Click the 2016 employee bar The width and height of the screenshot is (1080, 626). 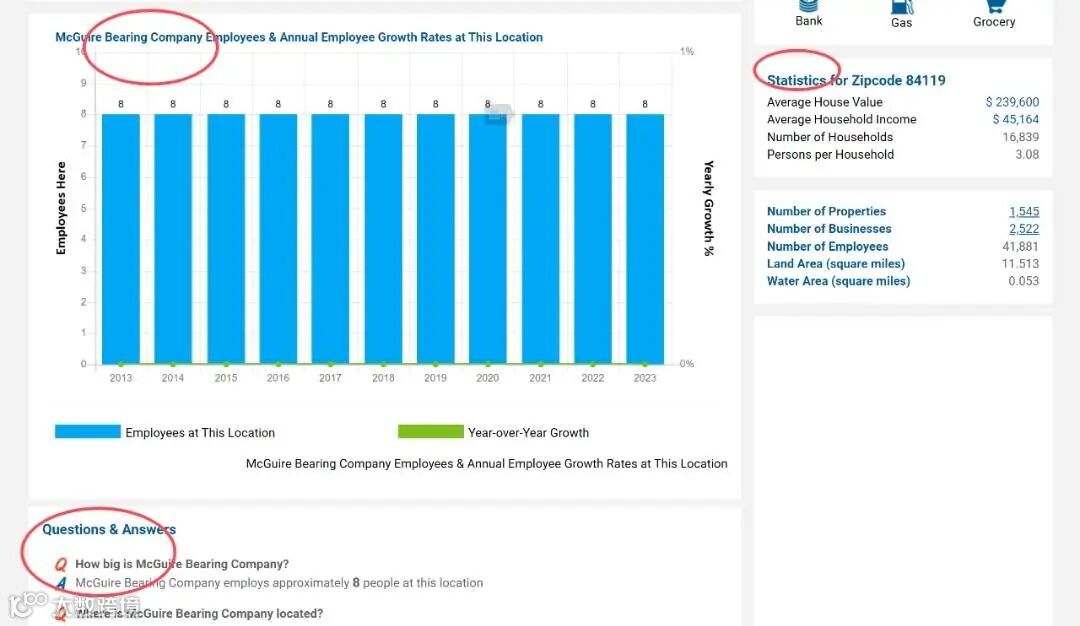278,239
